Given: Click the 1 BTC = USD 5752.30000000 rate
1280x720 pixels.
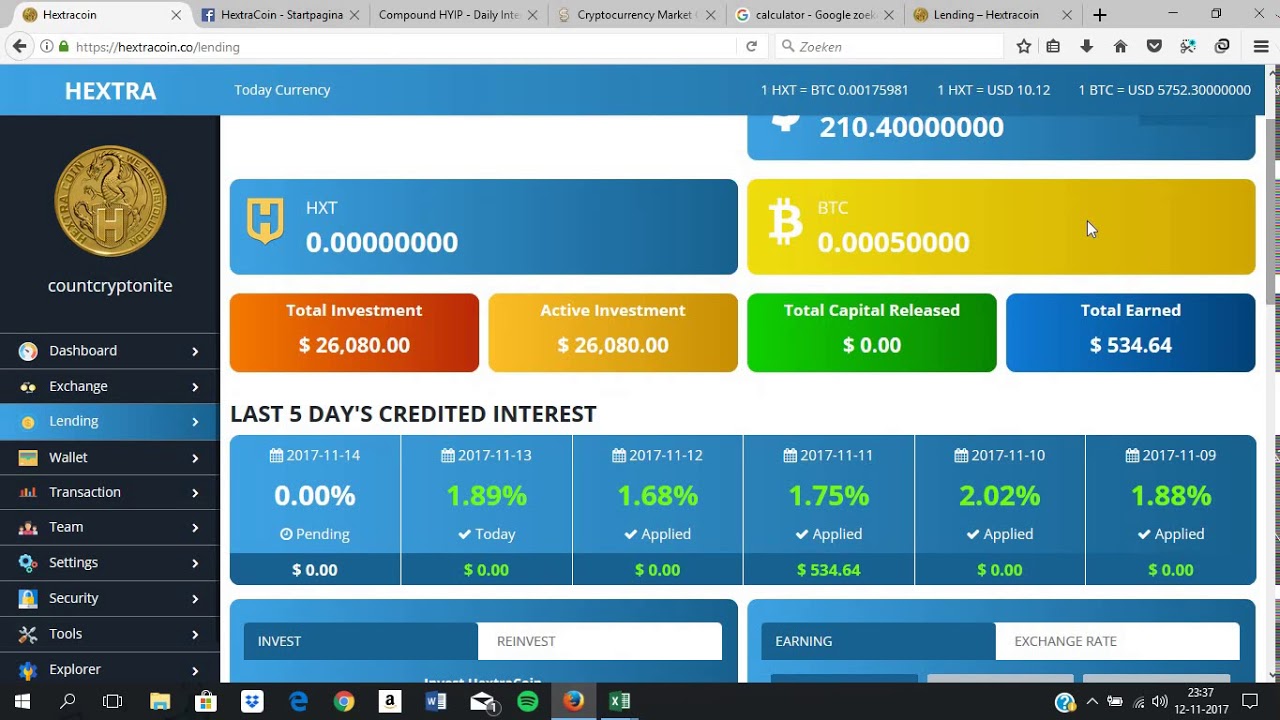Looking at the screenshot, I should (1164, 90).
